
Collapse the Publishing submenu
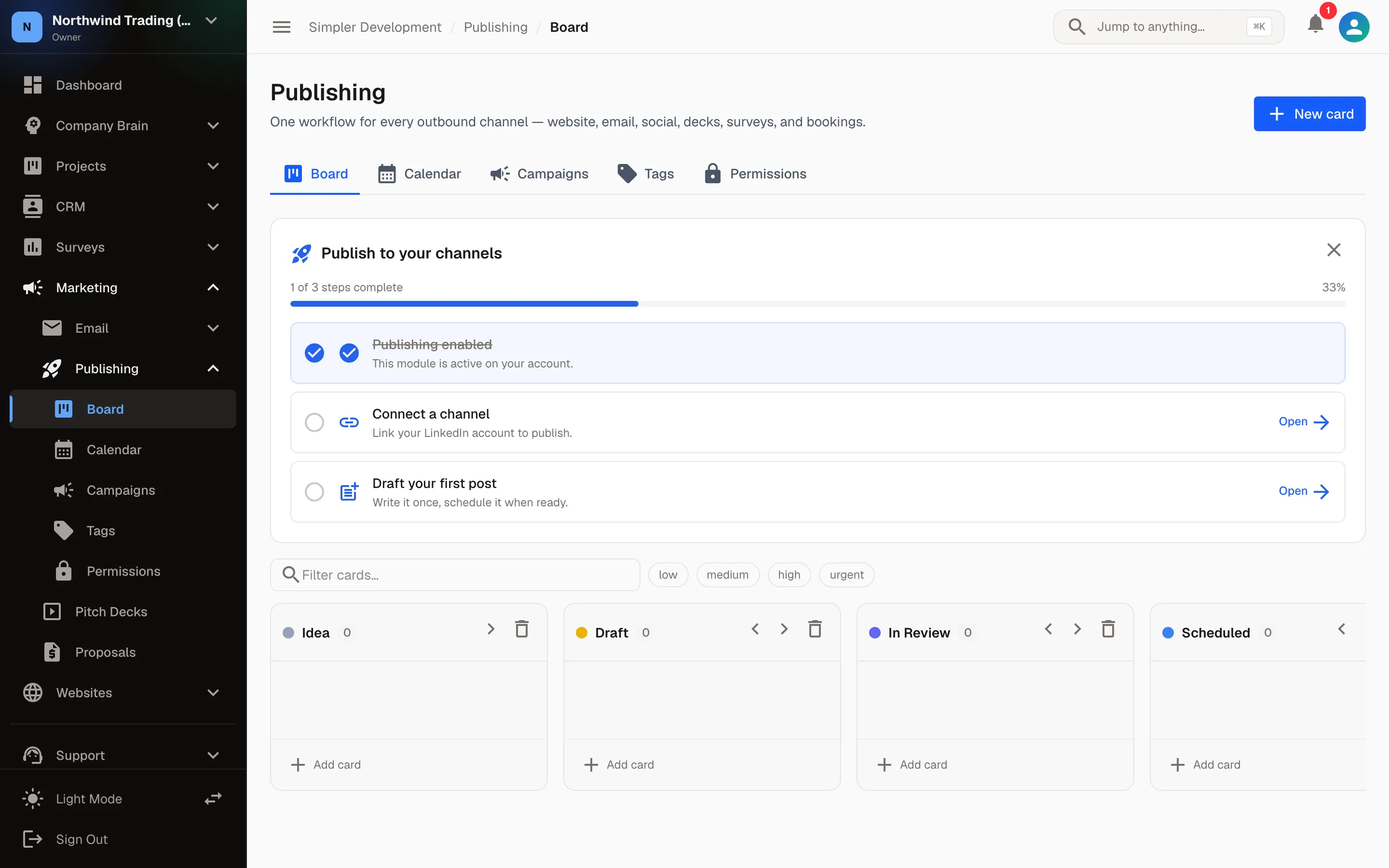pyautogui.click(x=213, y=368)
